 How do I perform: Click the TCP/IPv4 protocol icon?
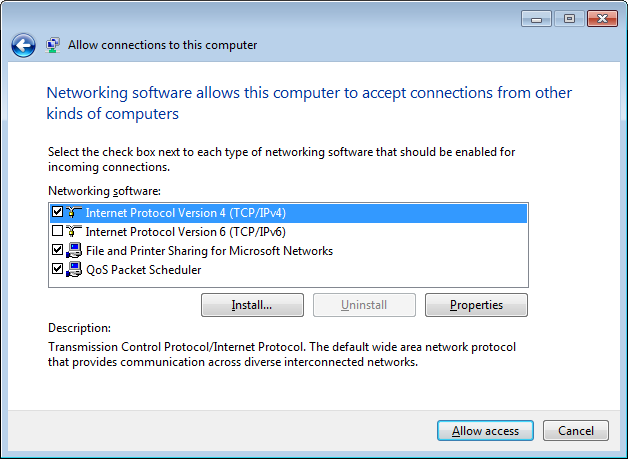[74, 212]
